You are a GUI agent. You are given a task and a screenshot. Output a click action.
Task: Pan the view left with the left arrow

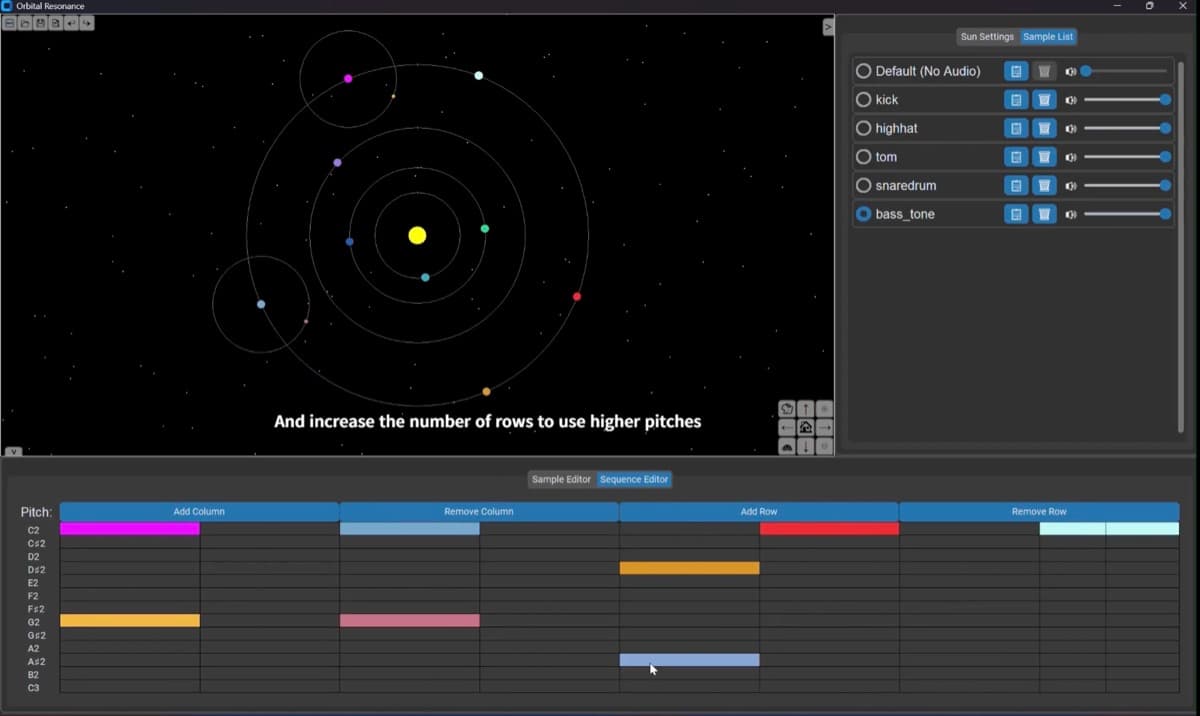[x=787, y=428]
